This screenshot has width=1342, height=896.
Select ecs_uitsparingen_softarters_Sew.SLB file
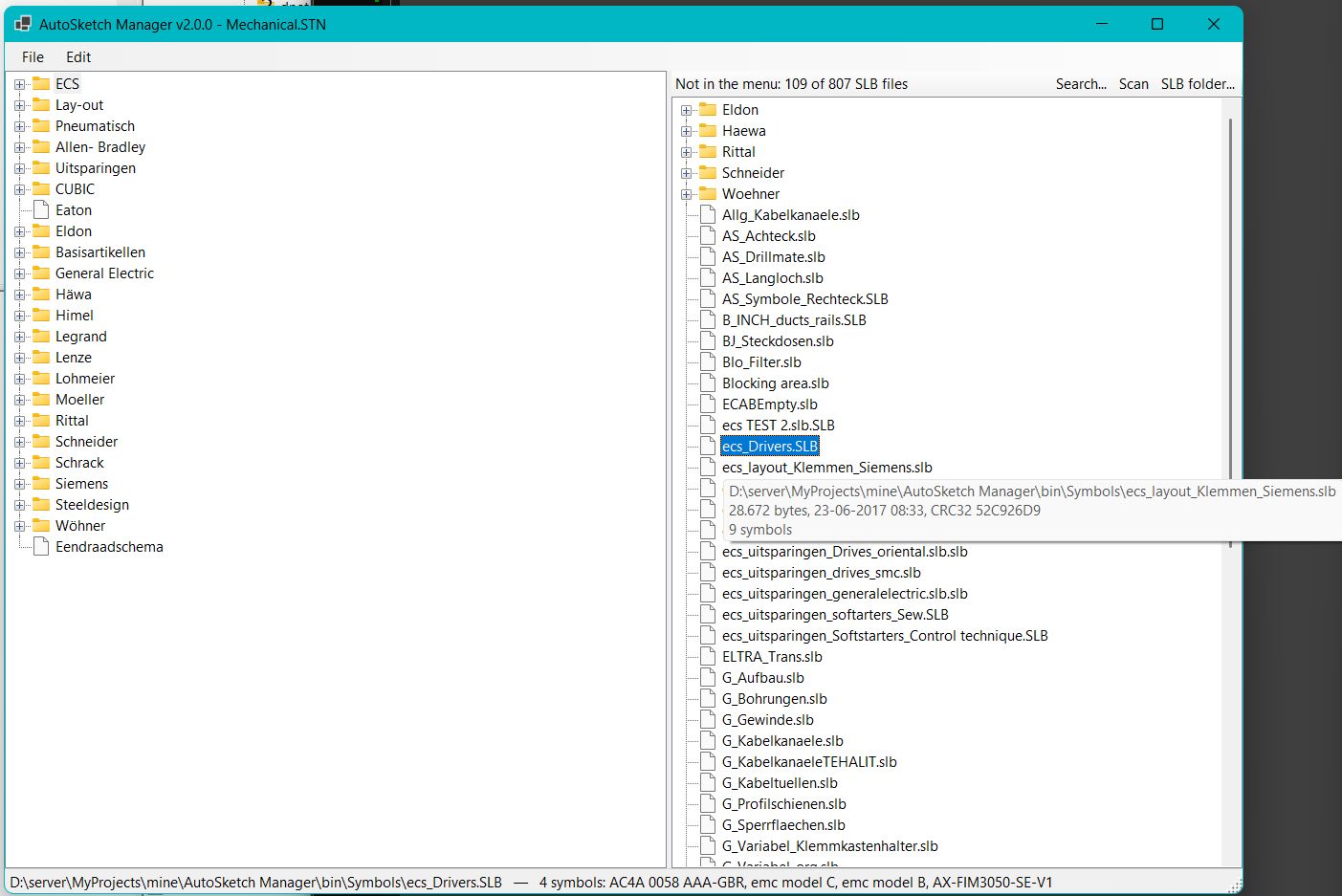(835, 614)
